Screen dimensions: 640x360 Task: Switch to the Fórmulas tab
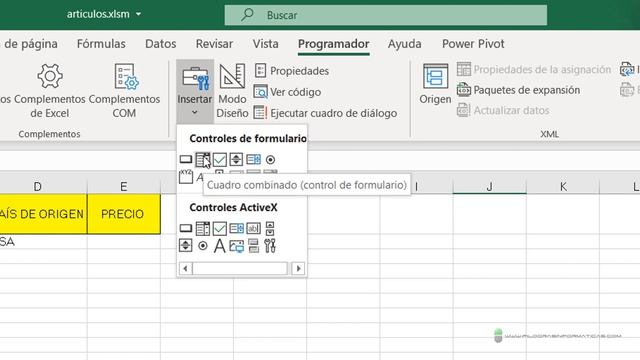tap(101, 44)
